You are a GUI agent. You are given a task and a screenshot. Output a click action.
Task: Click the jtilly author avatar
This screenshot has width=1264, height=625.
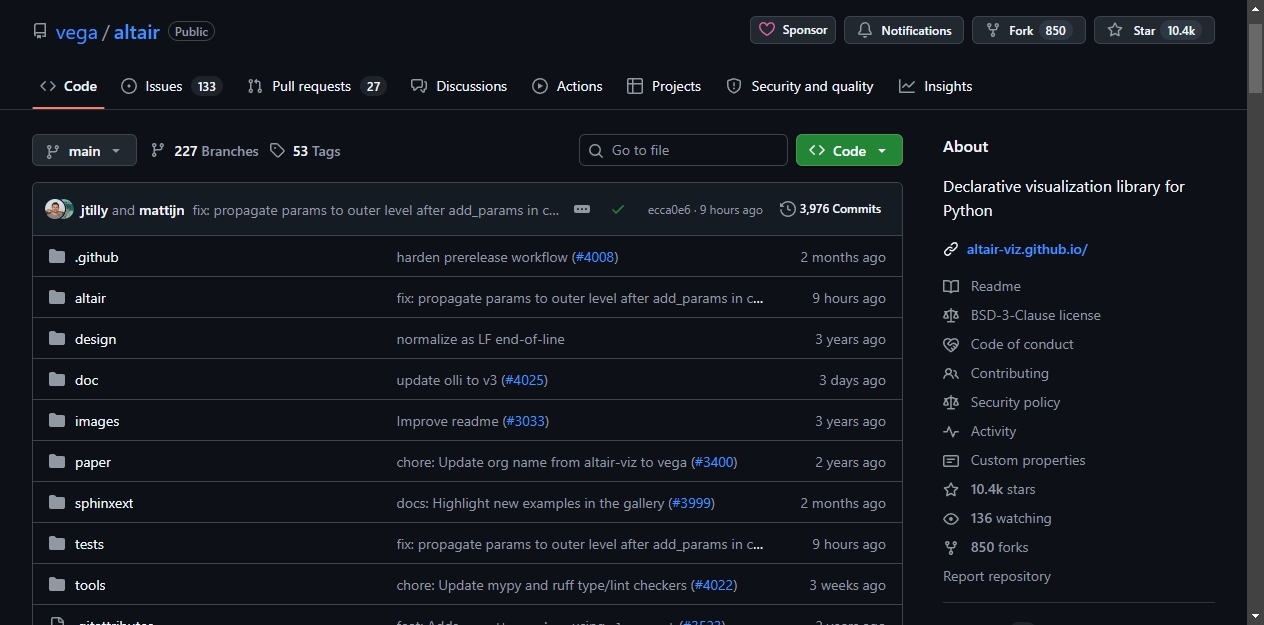click(x=55, y=209)
